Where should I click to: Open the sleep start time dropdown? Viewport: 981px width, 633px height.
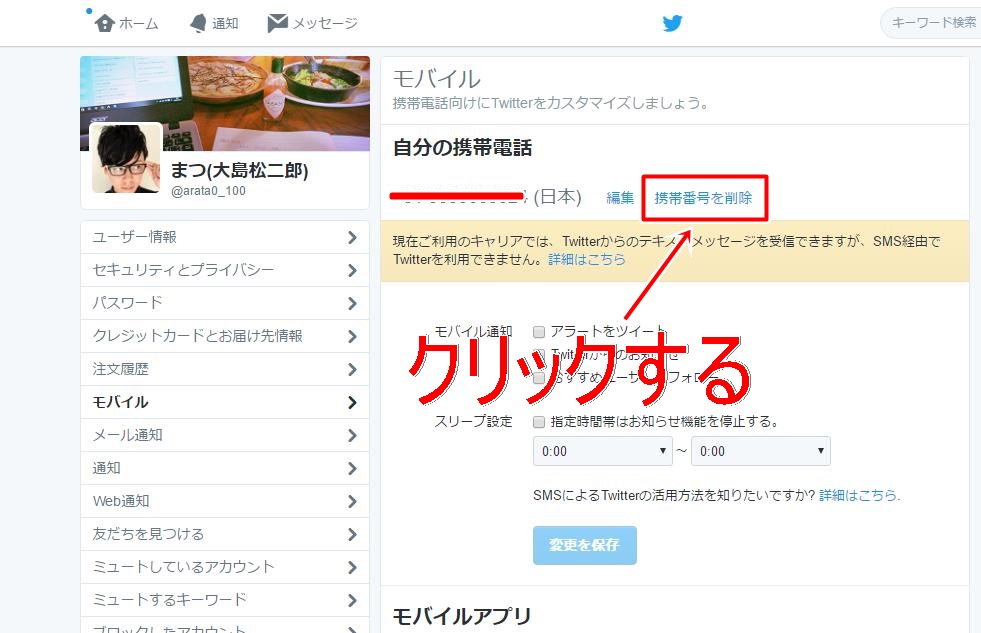[602, 451]
